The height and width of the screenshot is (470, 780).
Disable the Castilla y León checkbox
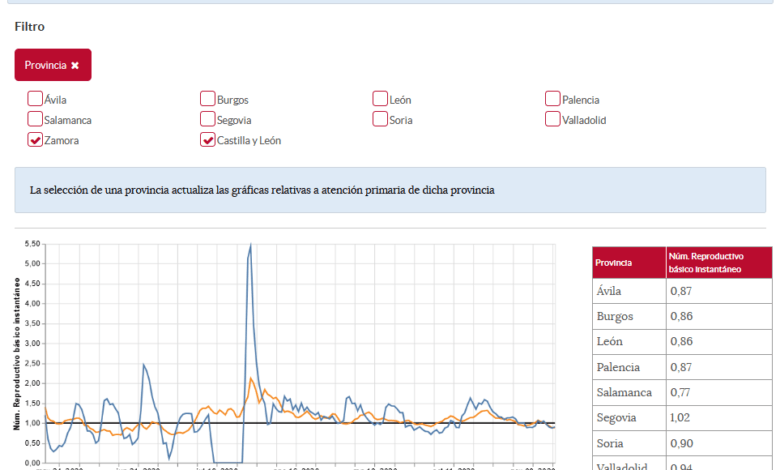tap(208, 140)
